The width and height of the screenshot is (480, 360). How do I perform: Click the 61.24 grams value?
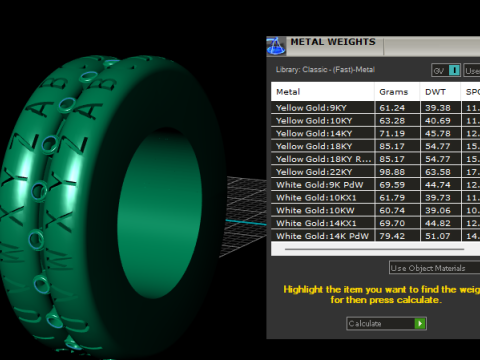(392, 108)
